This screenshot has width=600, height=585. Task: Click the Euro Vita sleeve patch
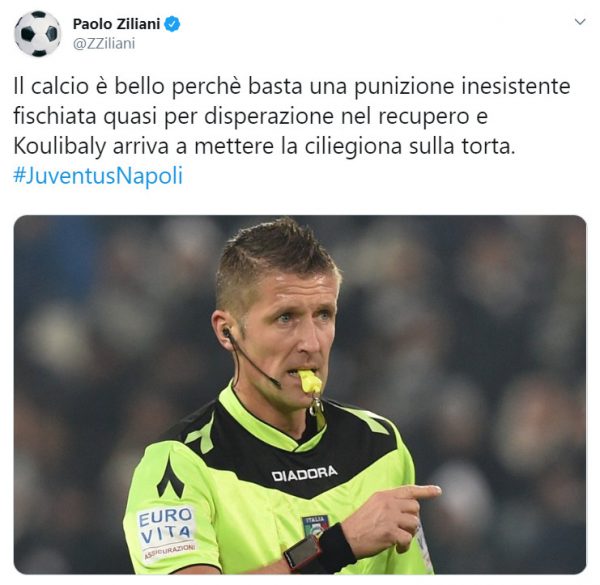pyautogui.click(x=166, y=533)
